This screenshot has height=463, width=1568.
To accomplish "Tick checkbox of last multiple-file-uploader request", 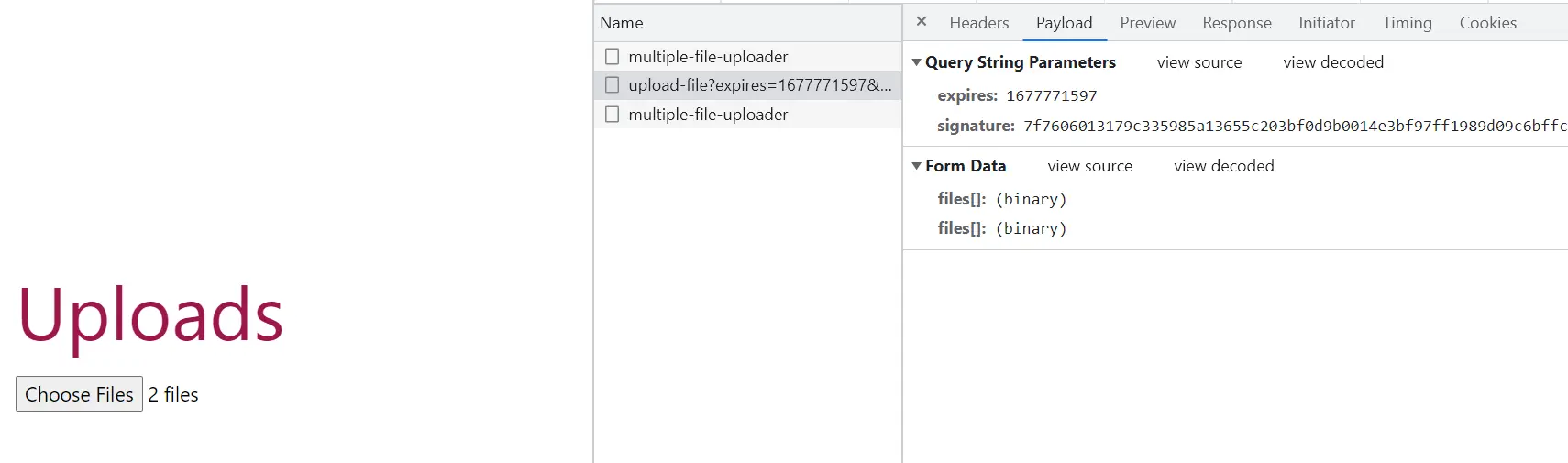I will 613,115.
